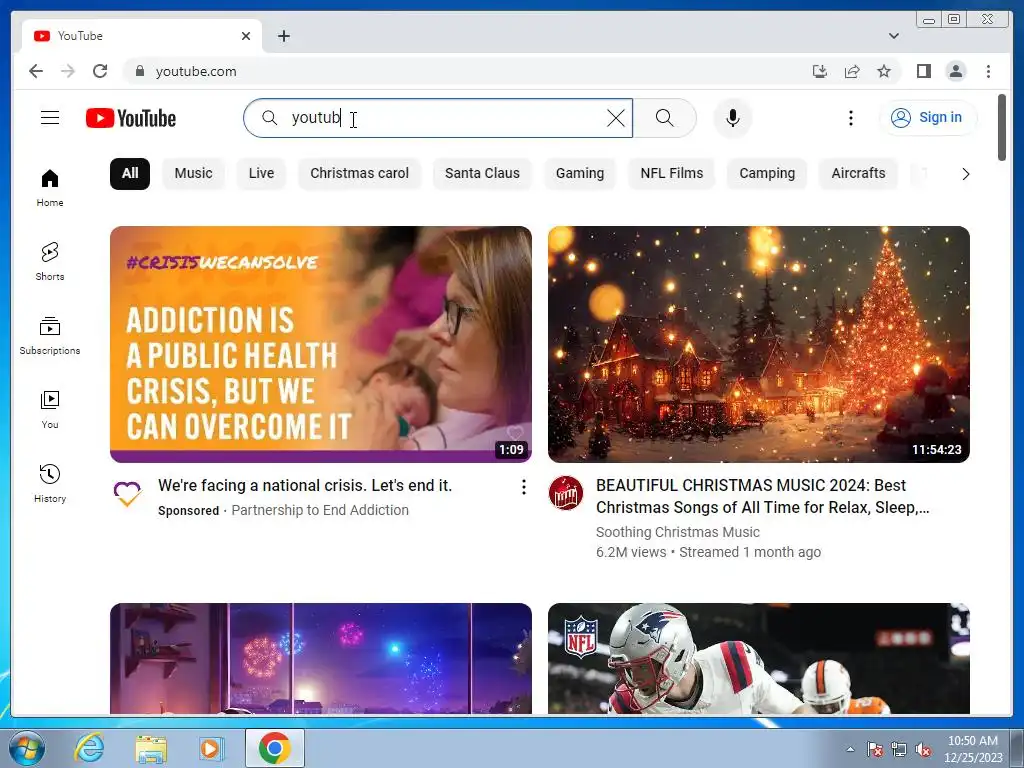Screen dimensions: 1024x768
Task: Select the Gaming filter chip
Action: tap(580, 174)
